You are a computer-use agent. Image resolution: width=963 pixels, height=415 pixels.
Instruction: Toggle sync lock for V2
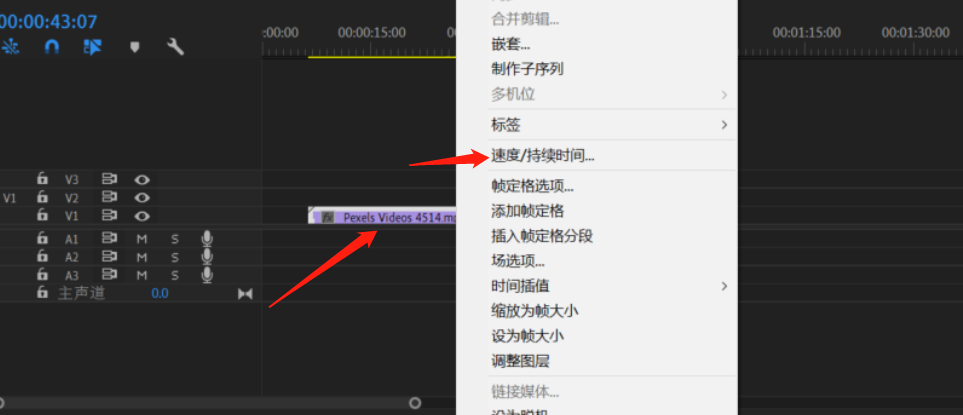(109, 198)
